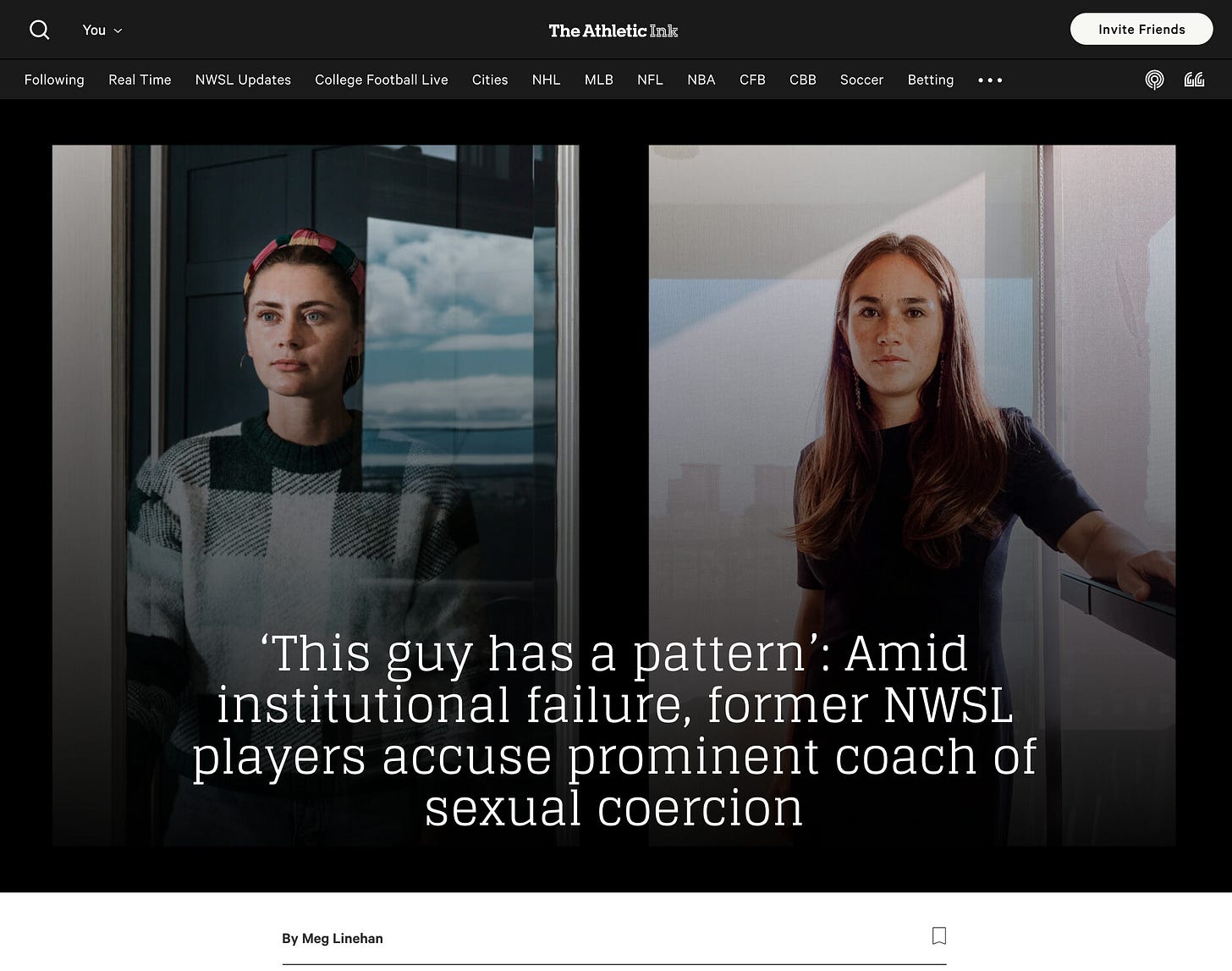Select the right portrait photo by window
Screen dimensions: 1232x971
click(x=912, y=495)
